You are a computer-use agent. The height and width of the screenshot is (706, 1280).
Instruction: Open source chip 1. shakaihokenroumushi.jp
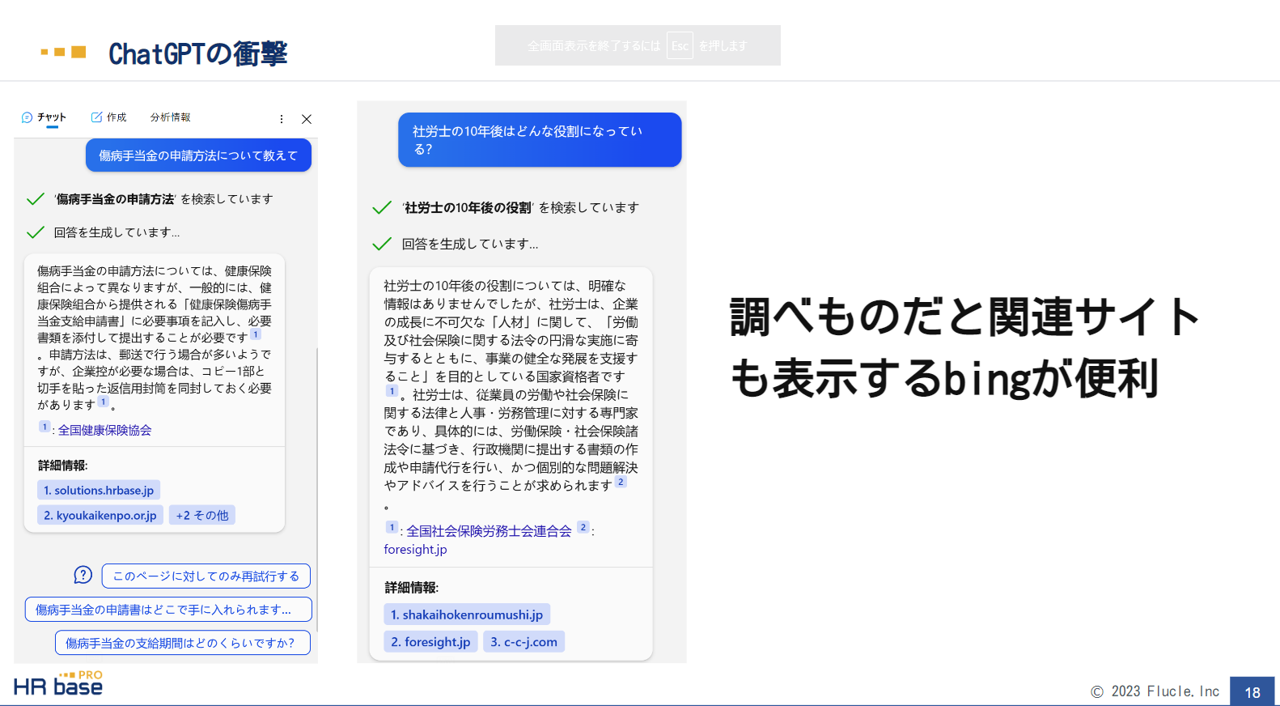pyautogui.click(x=467, y=614)
